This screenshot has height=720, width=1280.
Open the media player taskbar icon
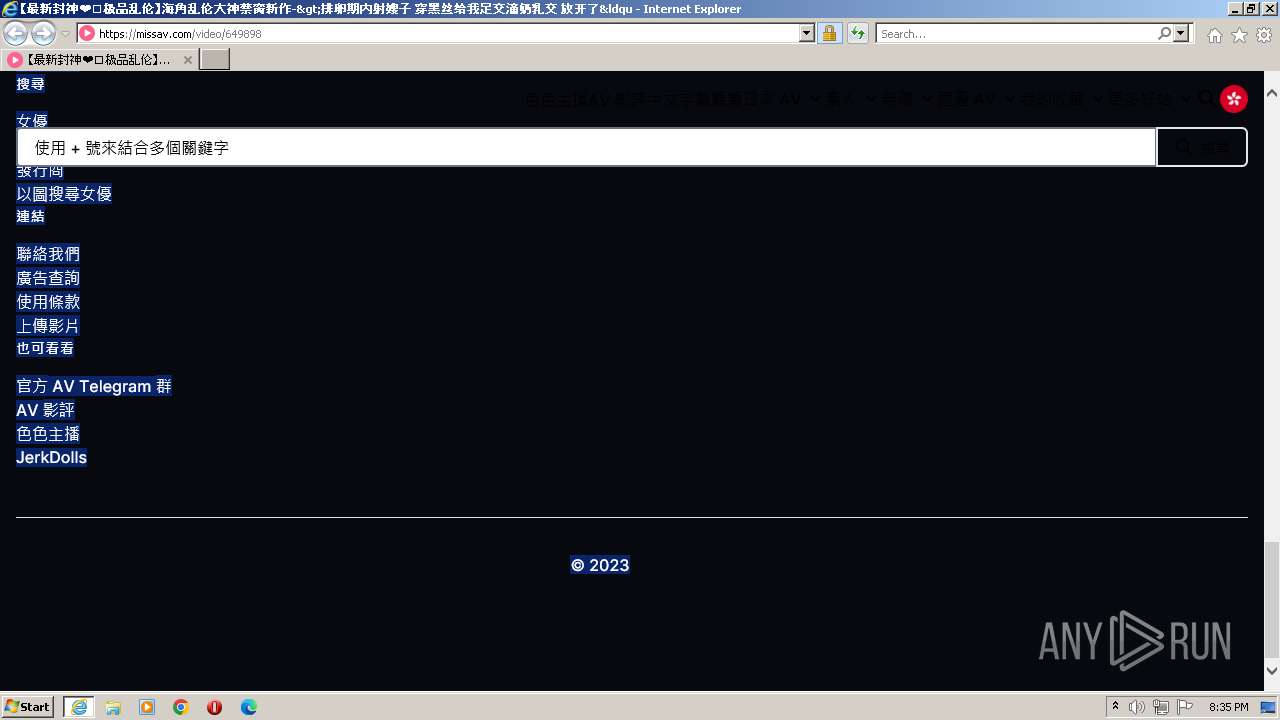(x=147, y=707)
